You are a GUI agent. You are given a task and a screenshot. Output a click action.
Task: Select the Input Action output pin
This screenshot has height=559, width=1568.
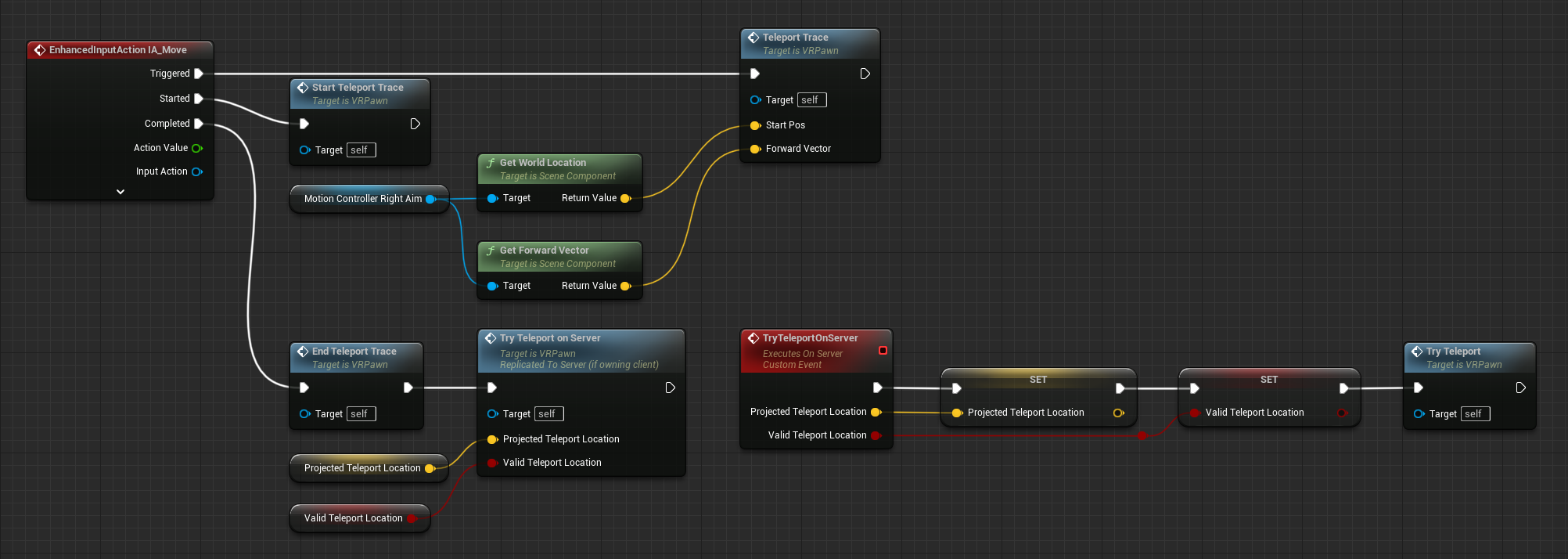click(197, 171)
